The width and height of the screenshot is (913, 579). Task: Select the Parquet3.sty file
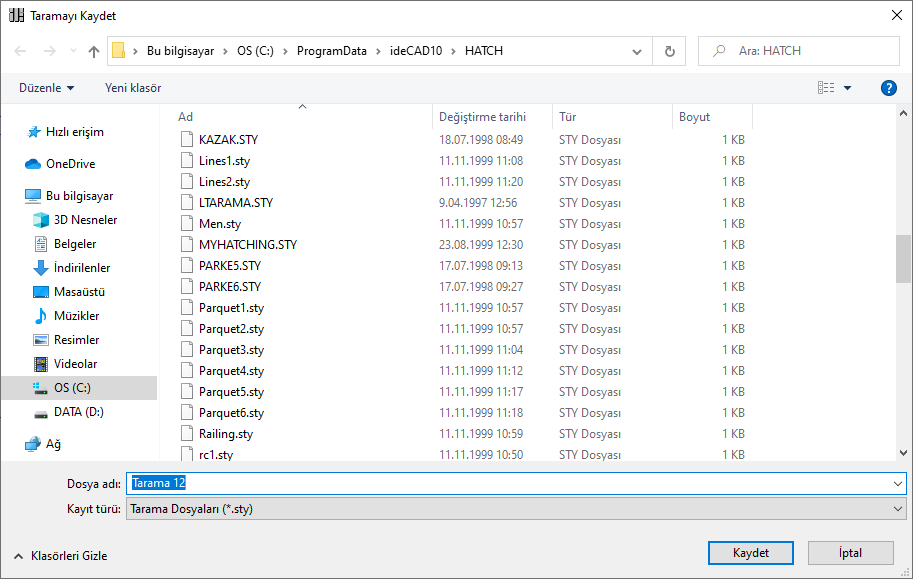pos(232,349)
